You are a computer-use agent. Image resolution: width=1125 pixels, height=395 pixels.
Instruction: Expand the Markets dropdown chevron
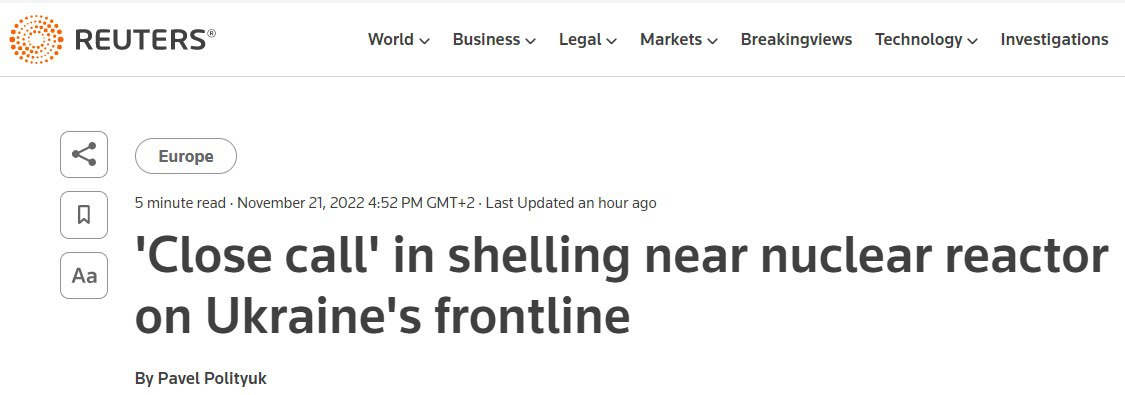pyautogui.click(x=712, y=42)
